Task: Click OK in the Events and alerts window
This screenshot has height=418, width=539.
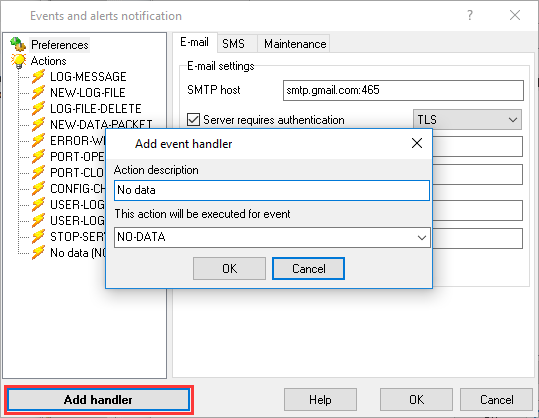Action: [416, 400]
